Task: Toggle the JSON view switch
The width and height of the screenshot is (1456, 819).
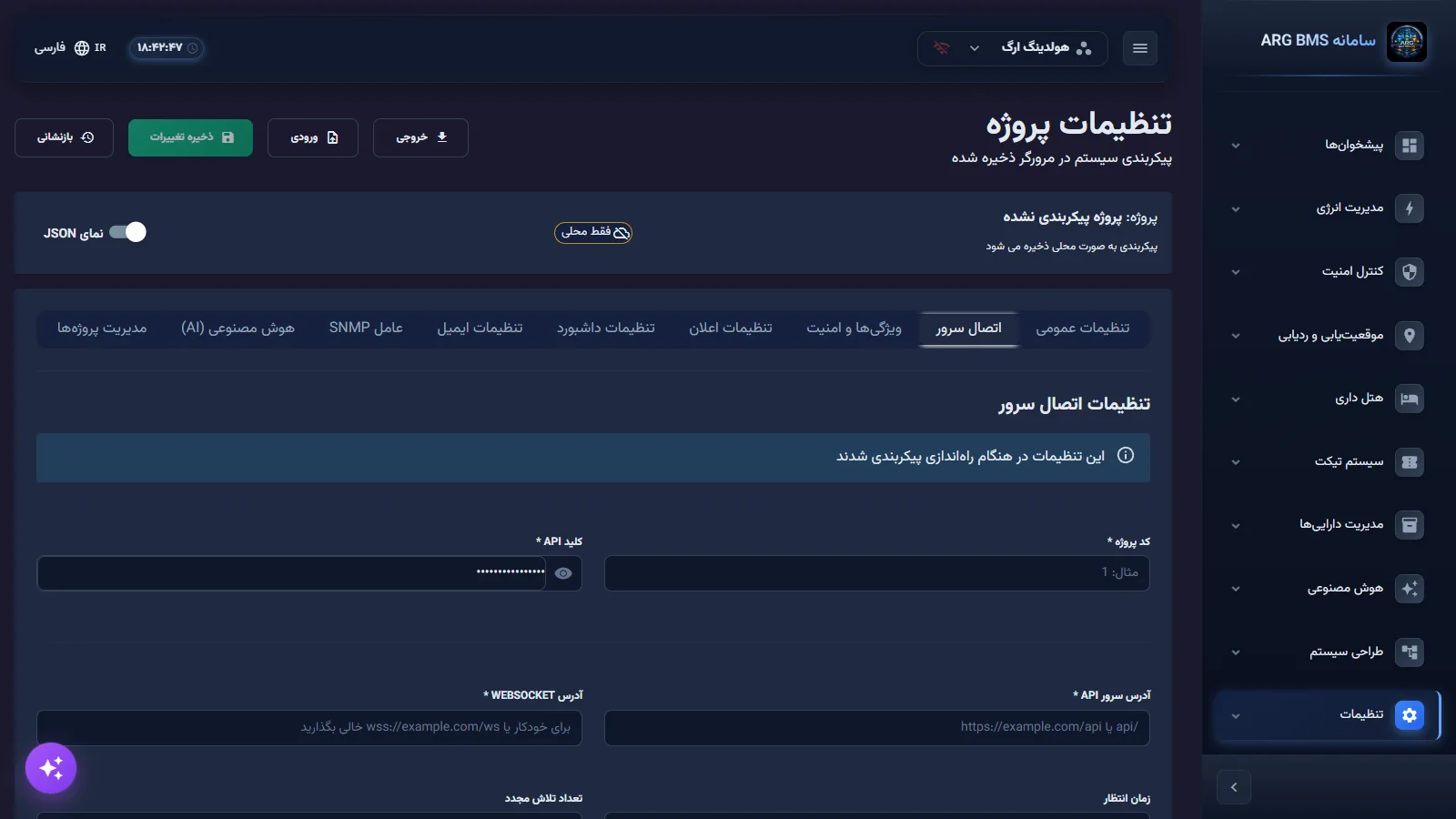Action: tap(127, 232)
